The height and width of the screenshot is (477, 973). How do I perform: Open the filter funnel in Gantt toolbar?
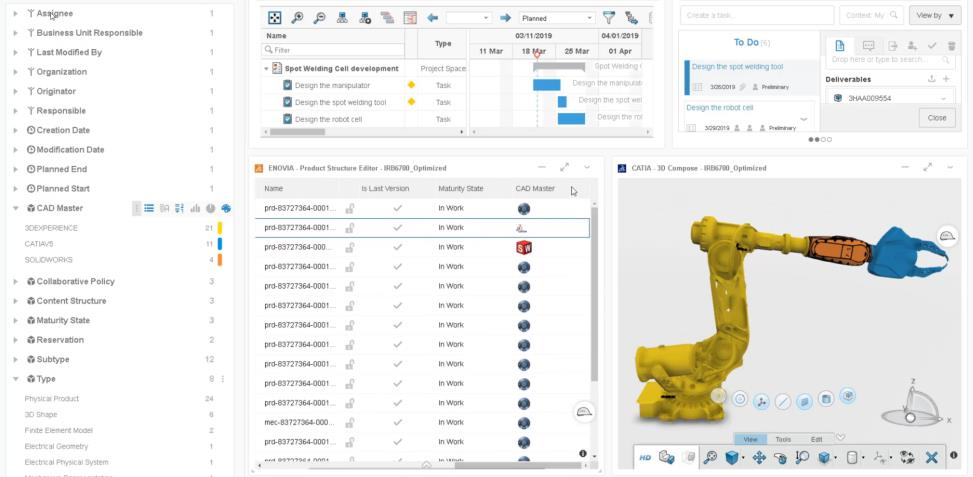click(x=609, y=18)
